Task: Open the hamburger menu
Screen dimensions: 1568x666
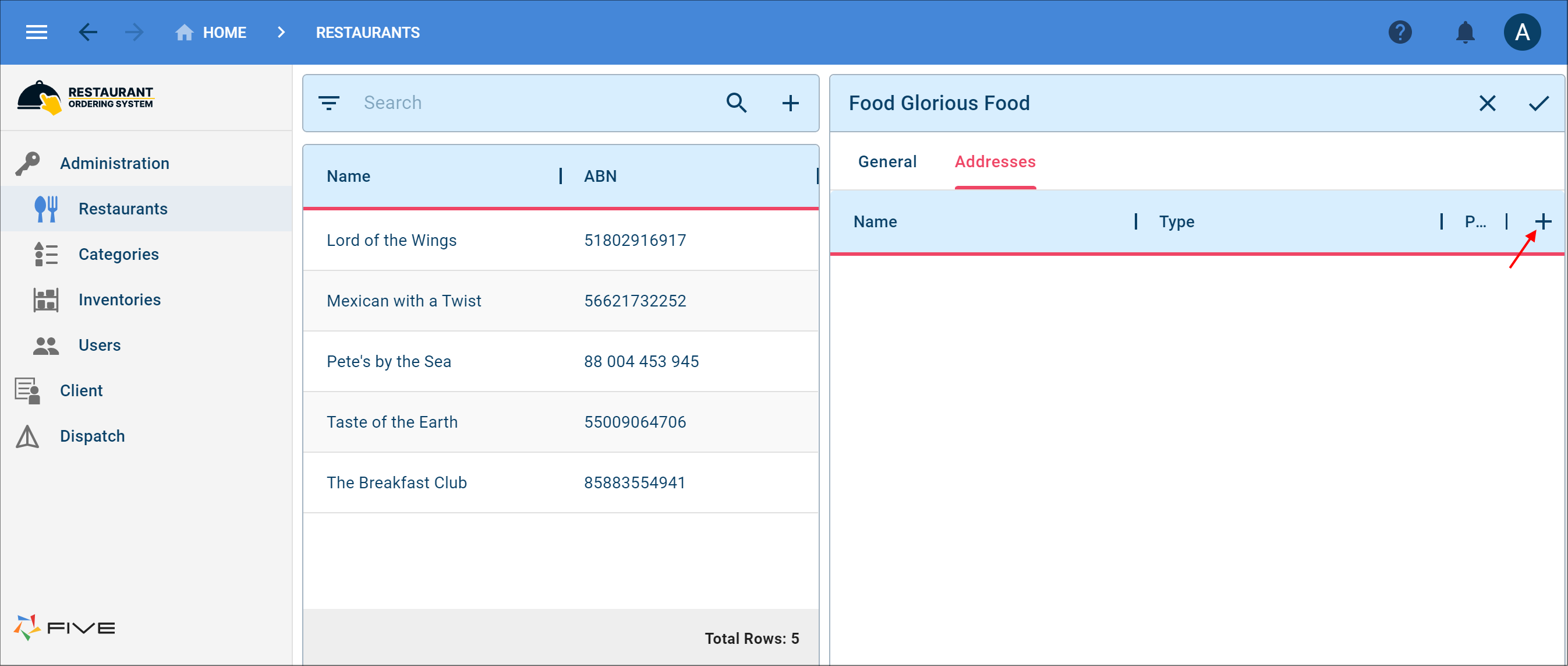Action: [x=37, y=32]
